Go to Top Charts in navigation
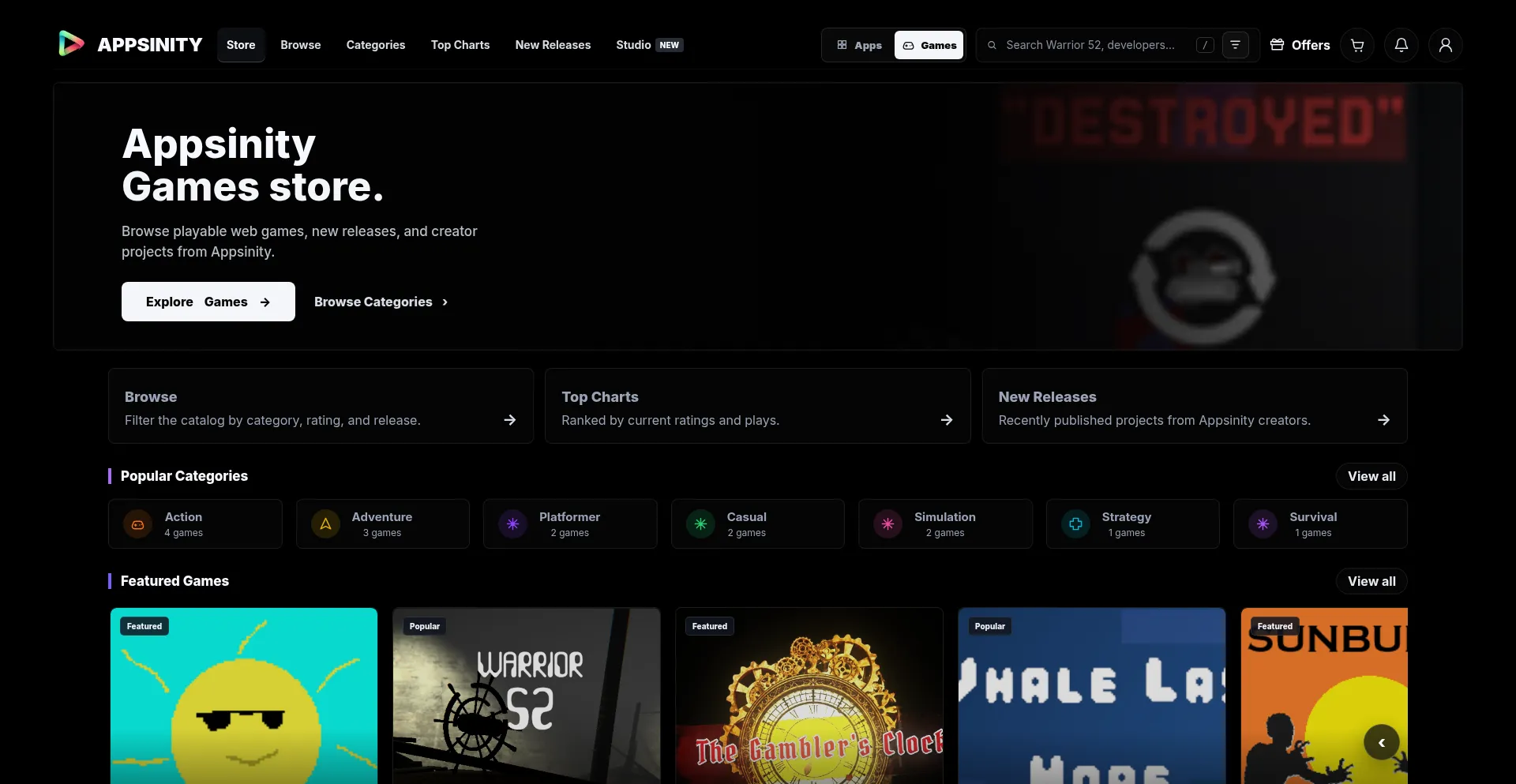The image size is (1516, 784). pos(460,45)
